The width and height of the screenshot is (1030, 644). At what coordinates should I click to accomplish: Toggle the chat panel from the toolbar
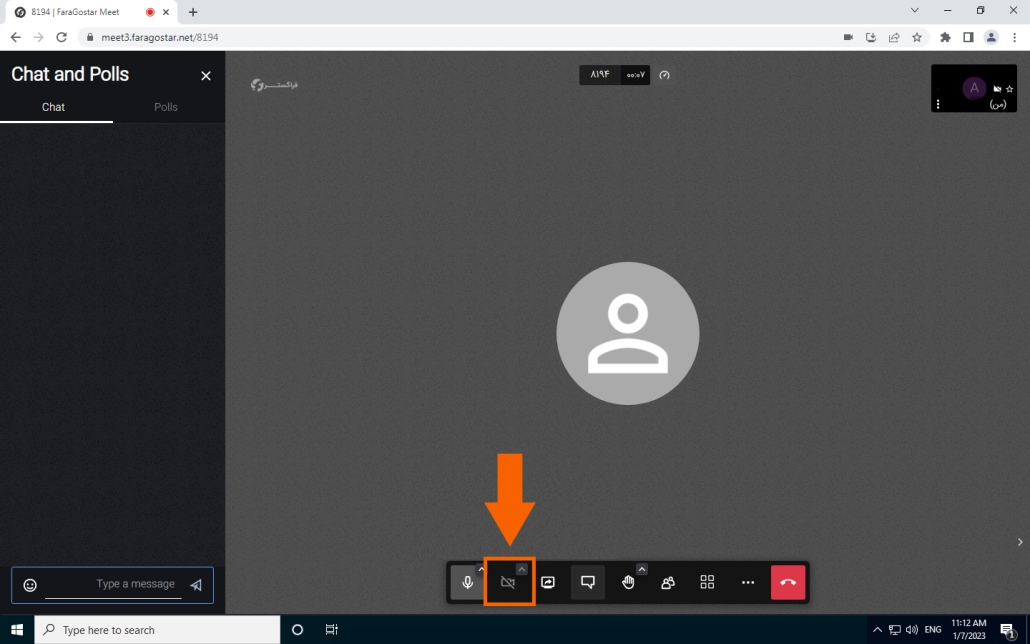[x=588, y=582]
